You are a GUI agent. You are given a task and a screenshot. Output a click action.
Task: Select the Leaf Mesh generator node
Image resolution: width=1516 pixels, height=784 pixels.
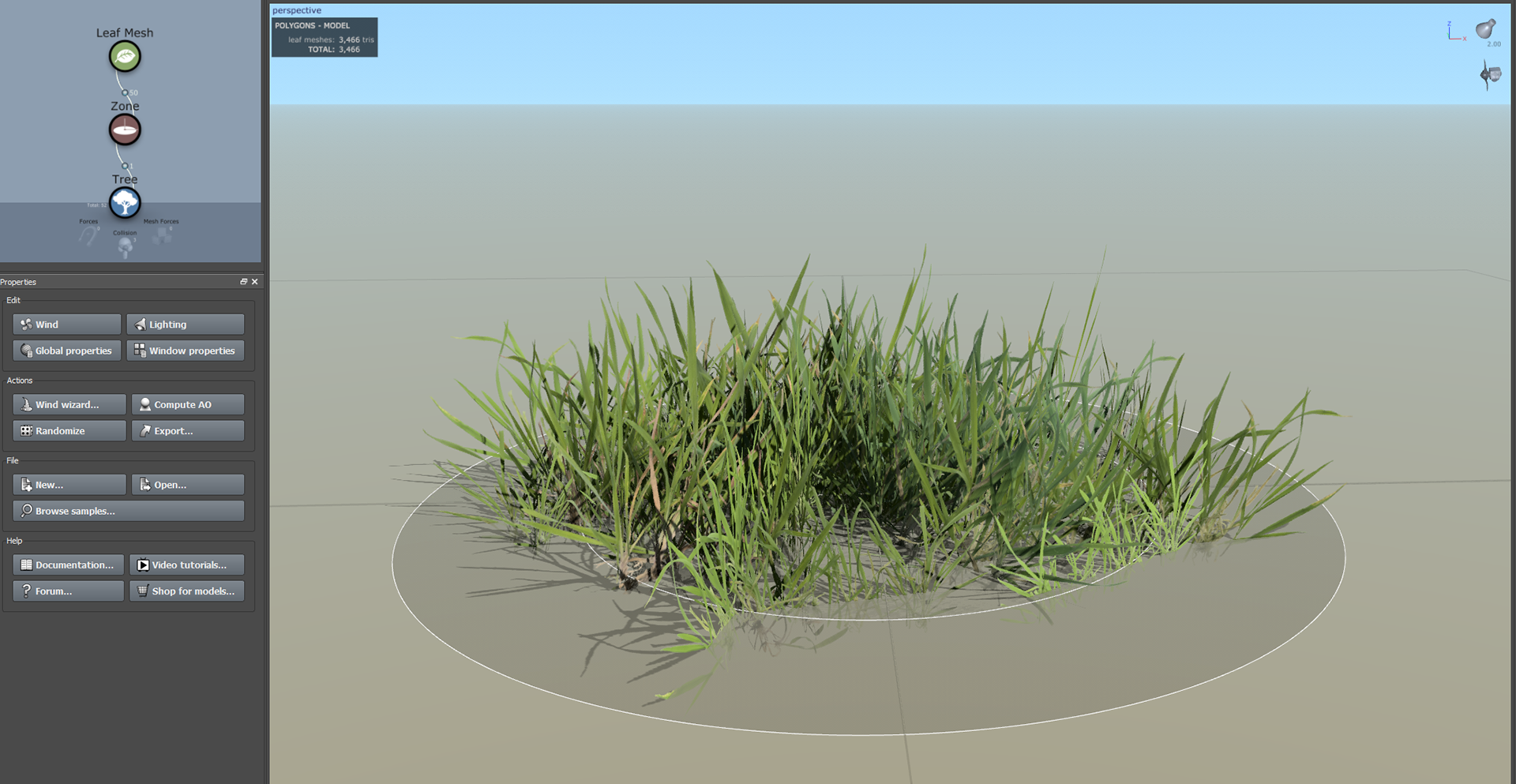click(x=125, y=57)
